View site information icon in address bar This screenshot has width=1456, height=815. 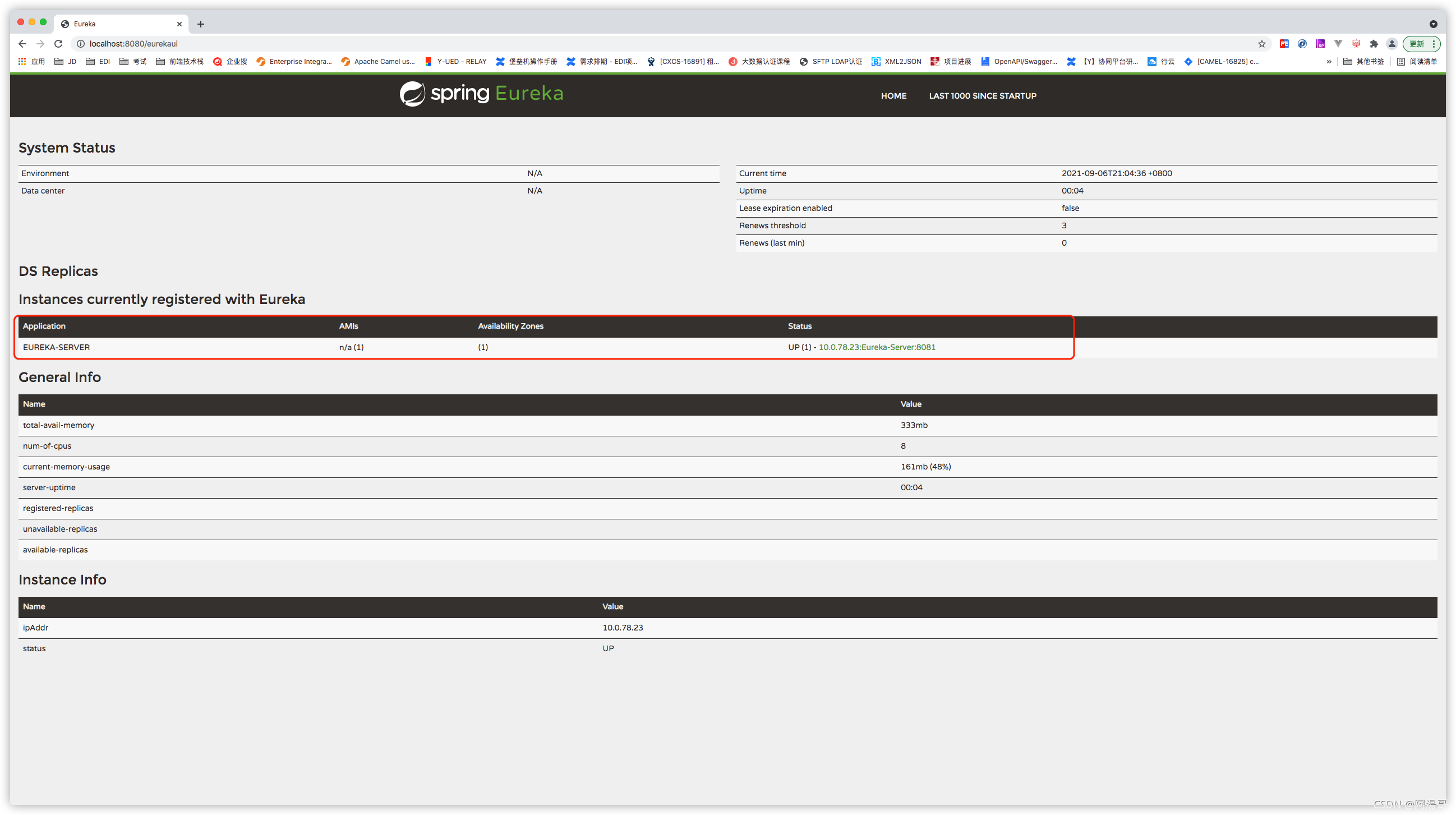81,44
